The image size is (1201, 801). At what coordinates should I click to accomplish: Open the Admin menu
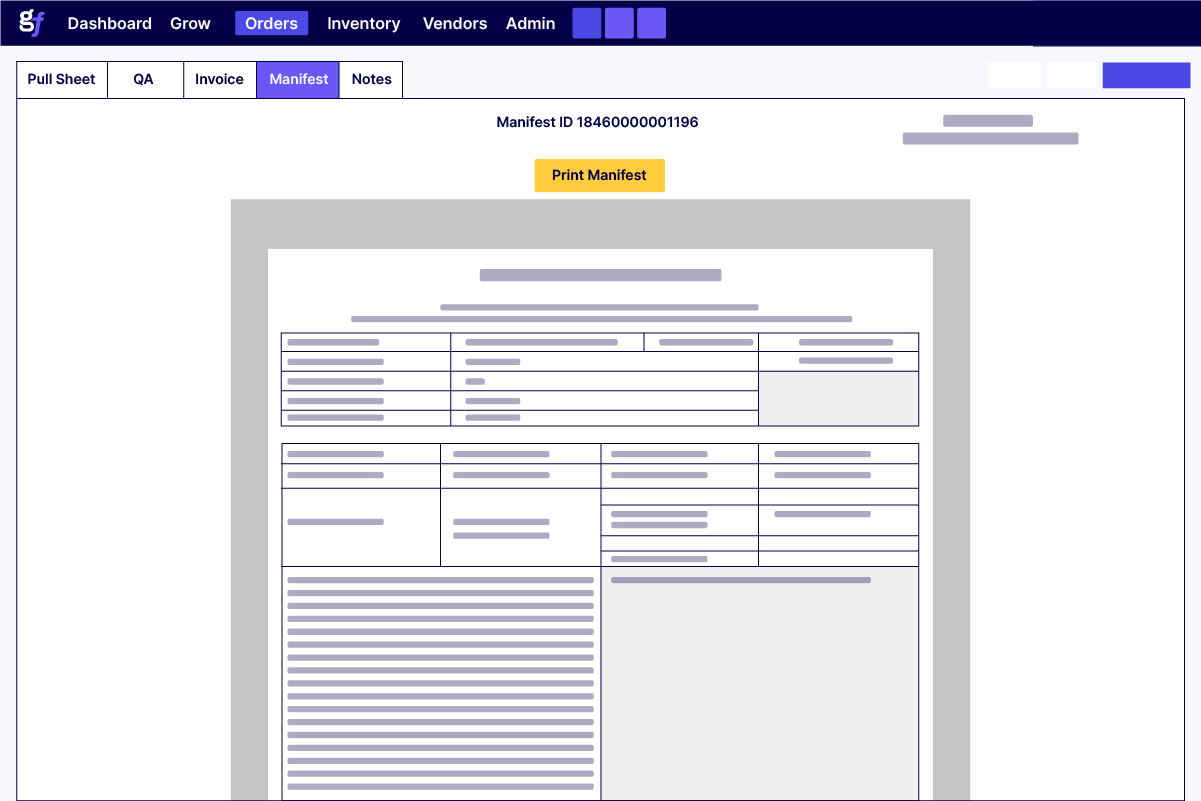coord(531,23)
